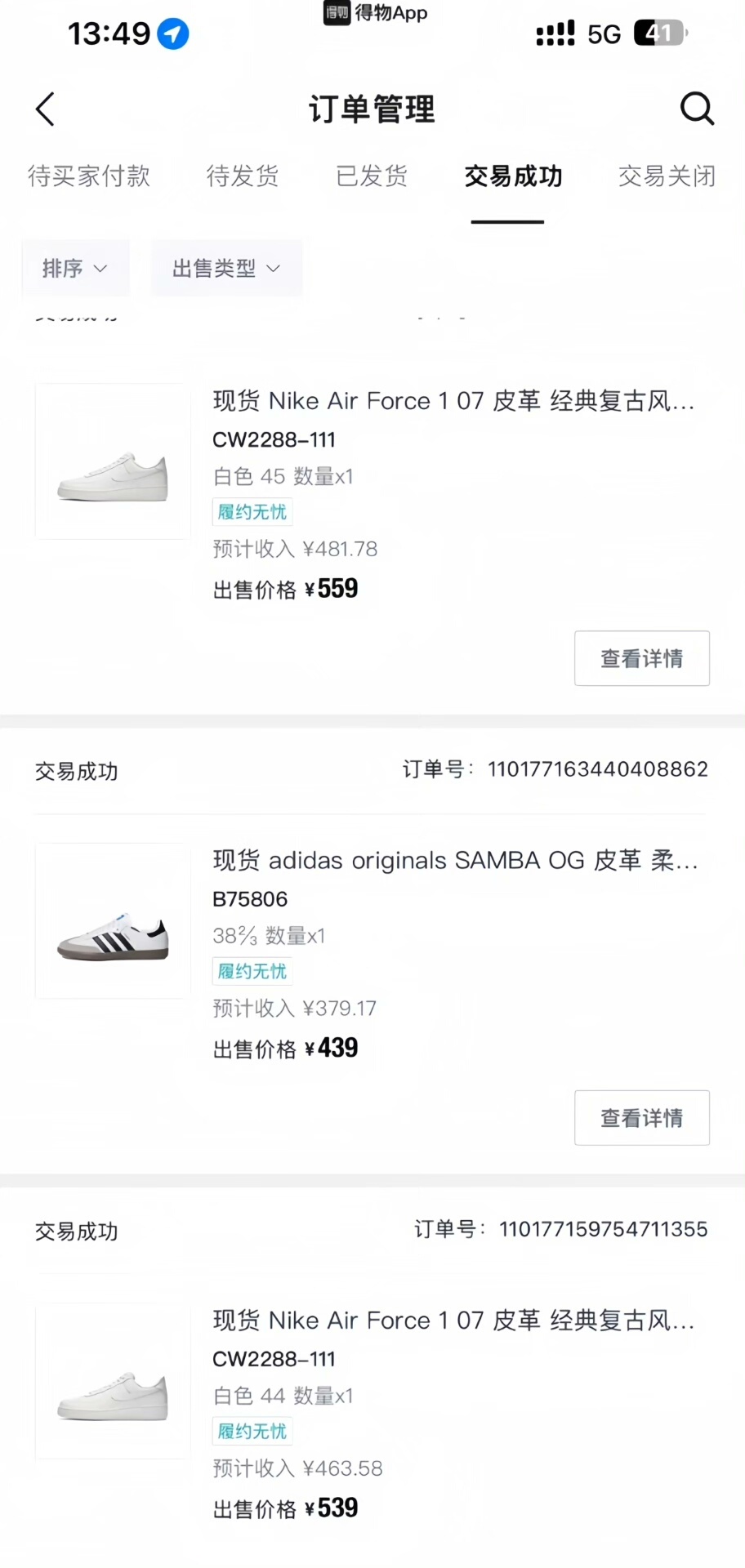Tap 履约无忧 badge on SAMBA order
Viewport: 745px width, 1568px height.
[x=252, y=971]
